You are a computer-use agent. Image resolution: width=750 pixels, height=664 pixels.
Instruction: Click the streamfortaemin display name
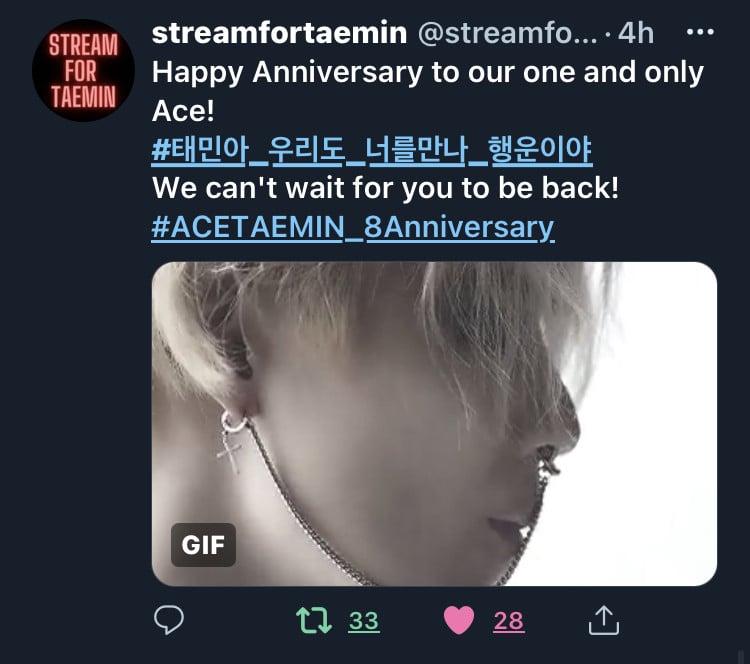(x=279, y=33)
